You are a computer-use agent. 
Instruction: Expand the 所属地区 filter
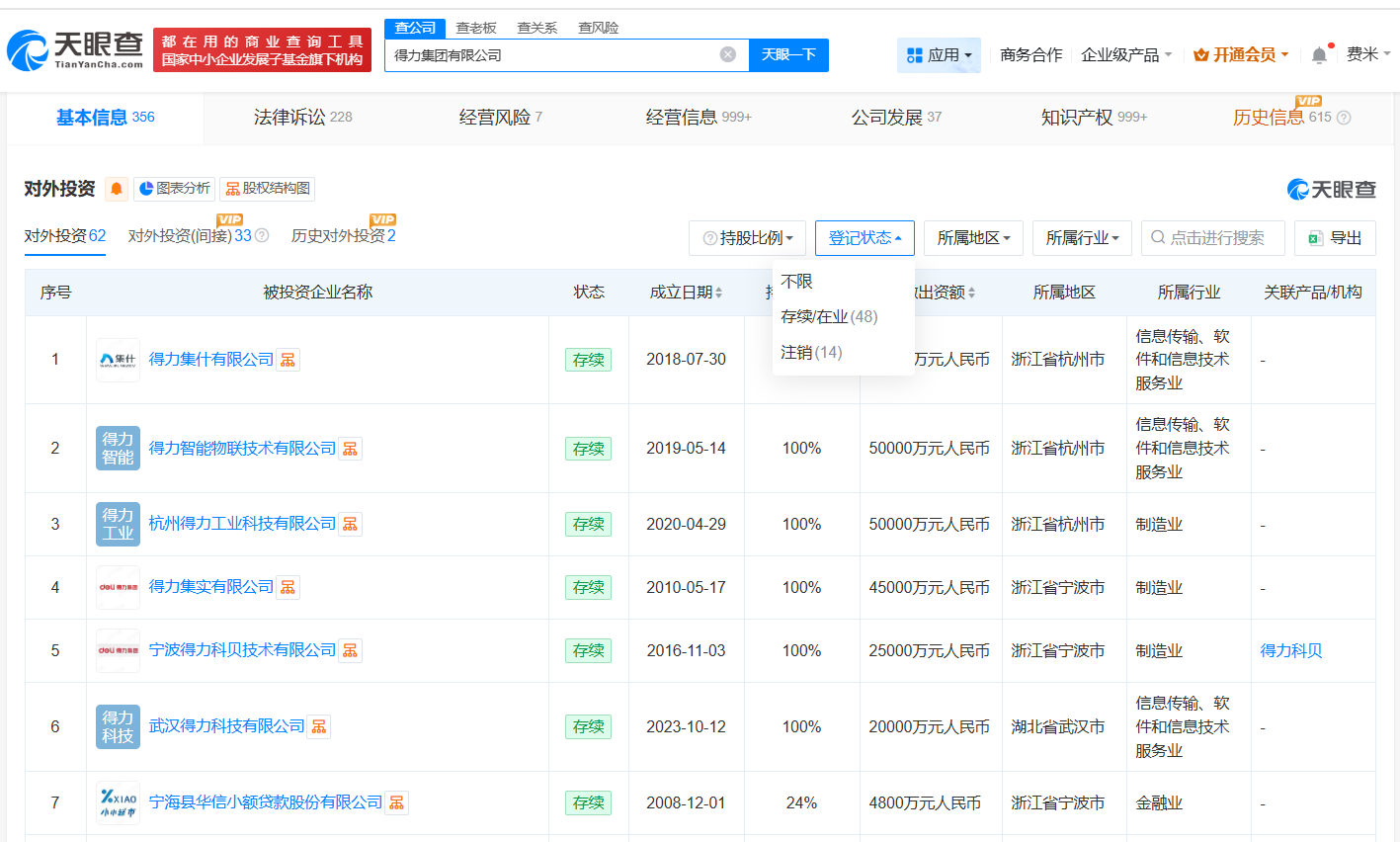pos(972,237)
